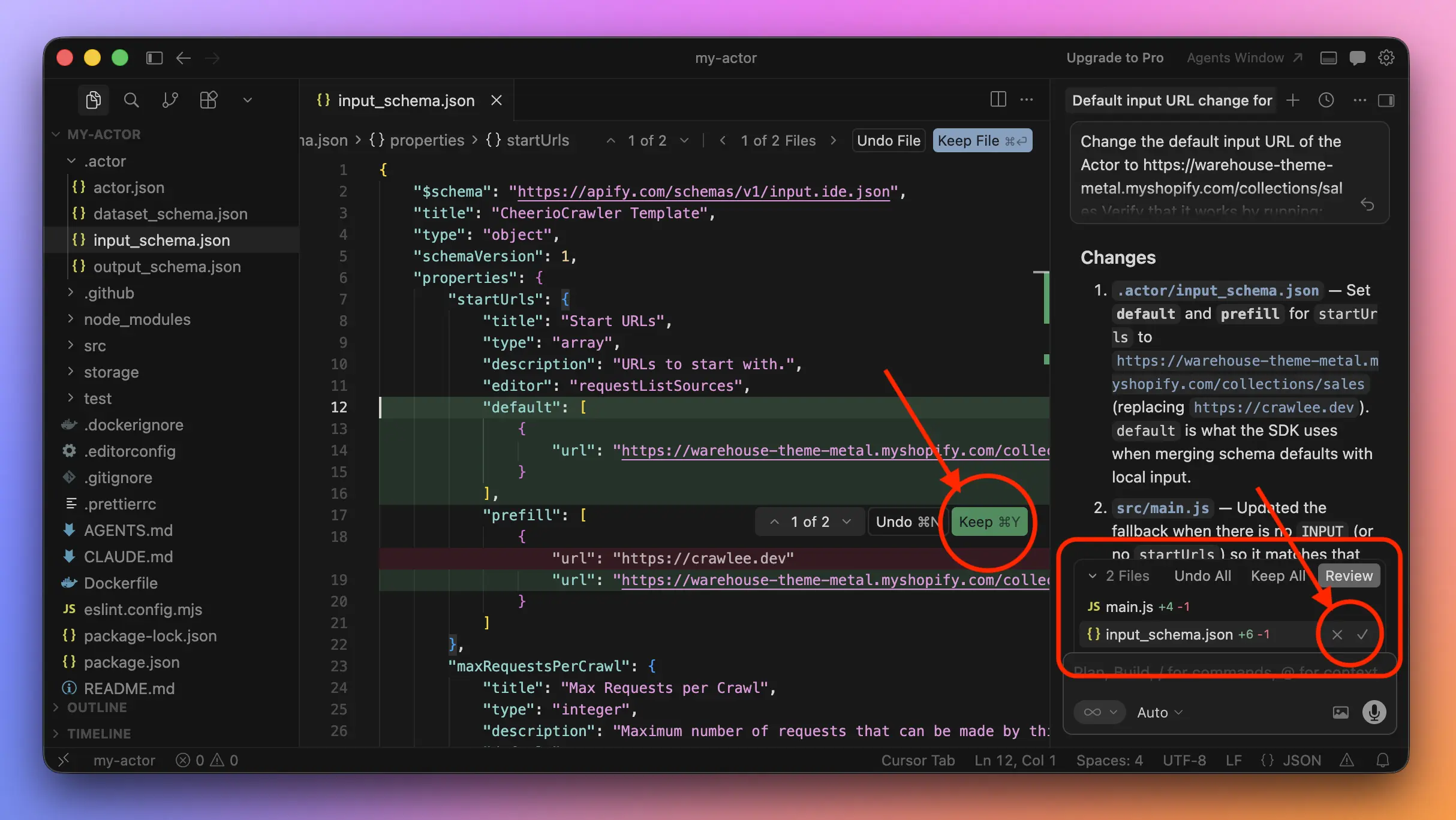The height and width of the screenshot is (820, 1456).
Task: Open editor more actions ellipsis
Action: (1027, 100)
